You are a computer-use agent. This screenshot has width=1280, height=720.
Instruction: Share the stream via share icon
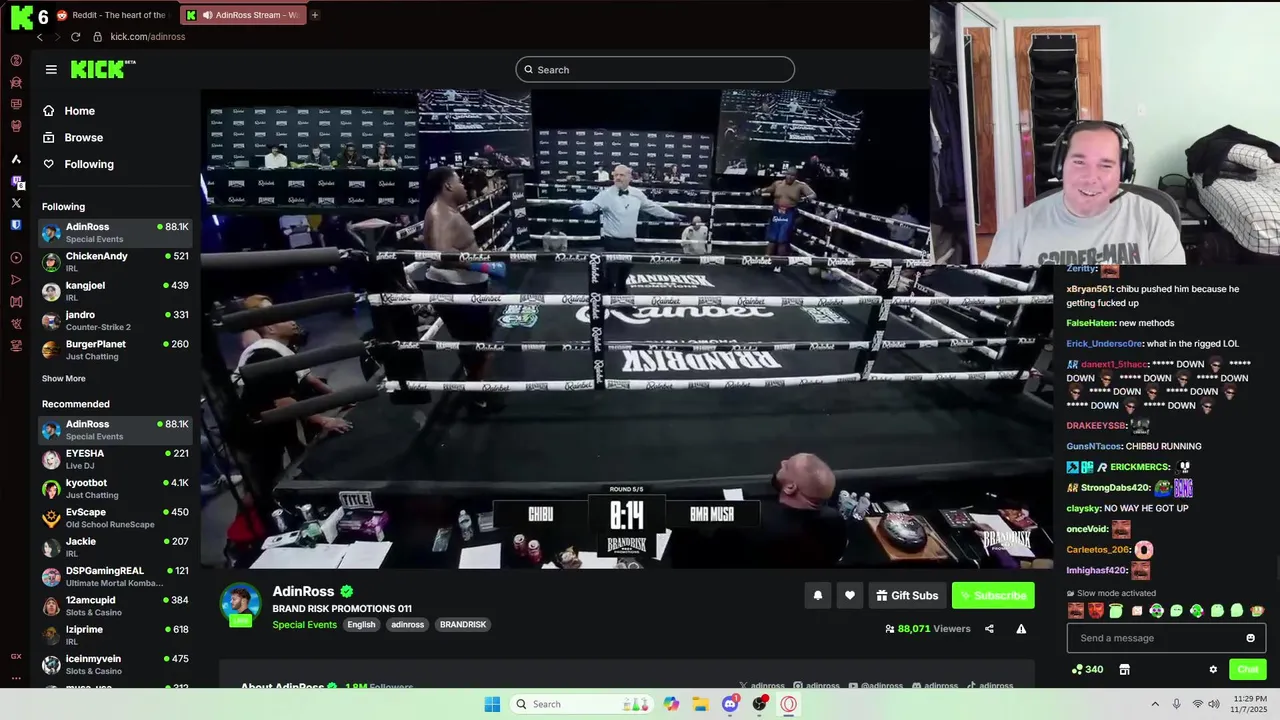coord(989,629)
